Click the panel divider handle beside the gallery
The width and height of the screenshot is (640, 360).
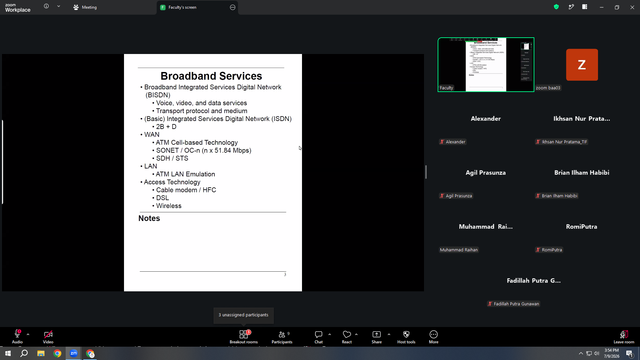[x=426, y=172]
